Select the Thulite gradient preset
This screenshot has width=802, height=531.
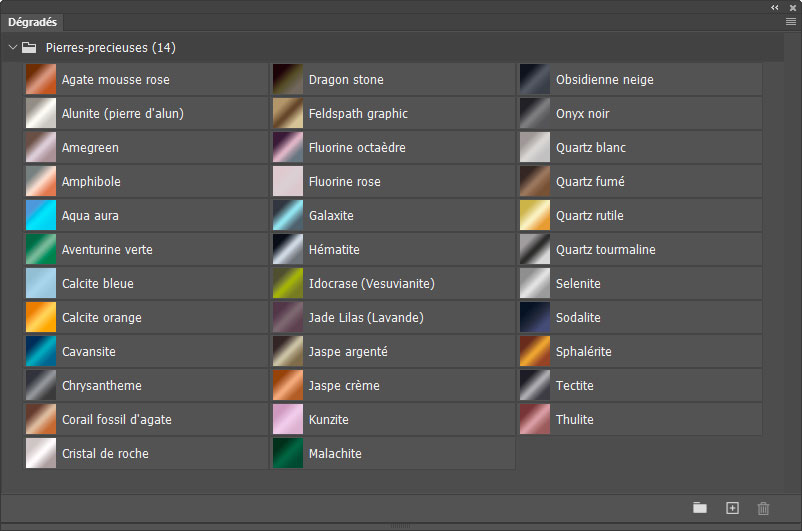click(x=535, y=420)
